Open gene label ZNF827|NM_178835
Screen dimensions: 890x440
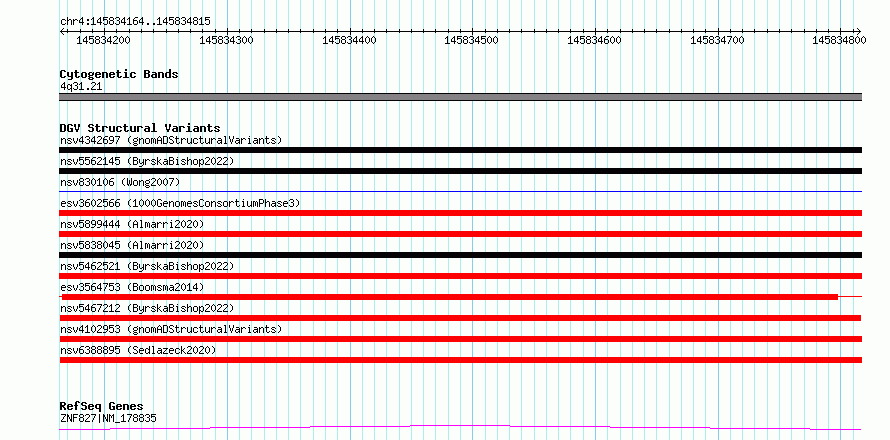(108, 418)
